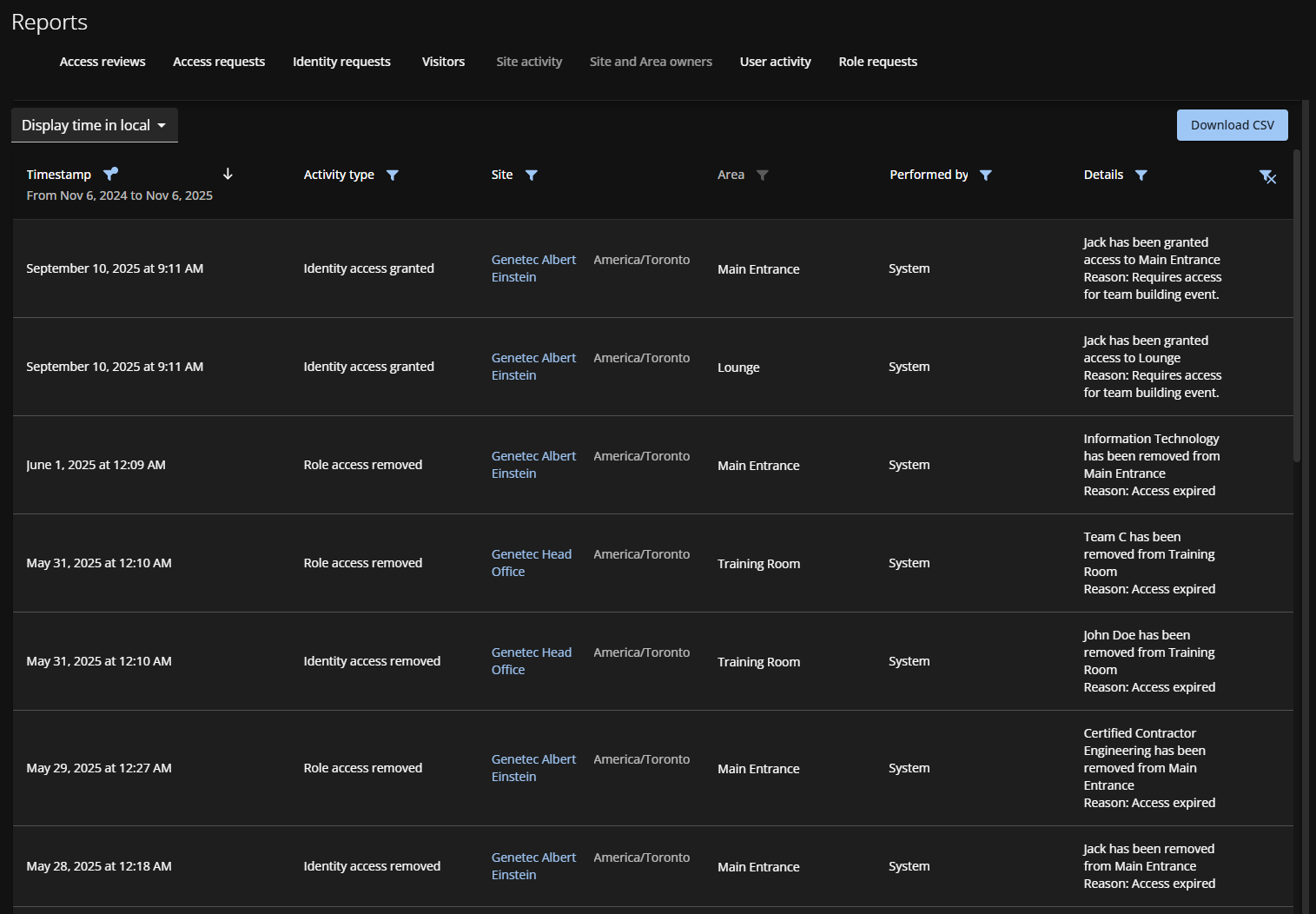The image size is (1316, 914).
Task: Open Genetec Albert Einstein link in Lounge row
Action: pos(533,367)
